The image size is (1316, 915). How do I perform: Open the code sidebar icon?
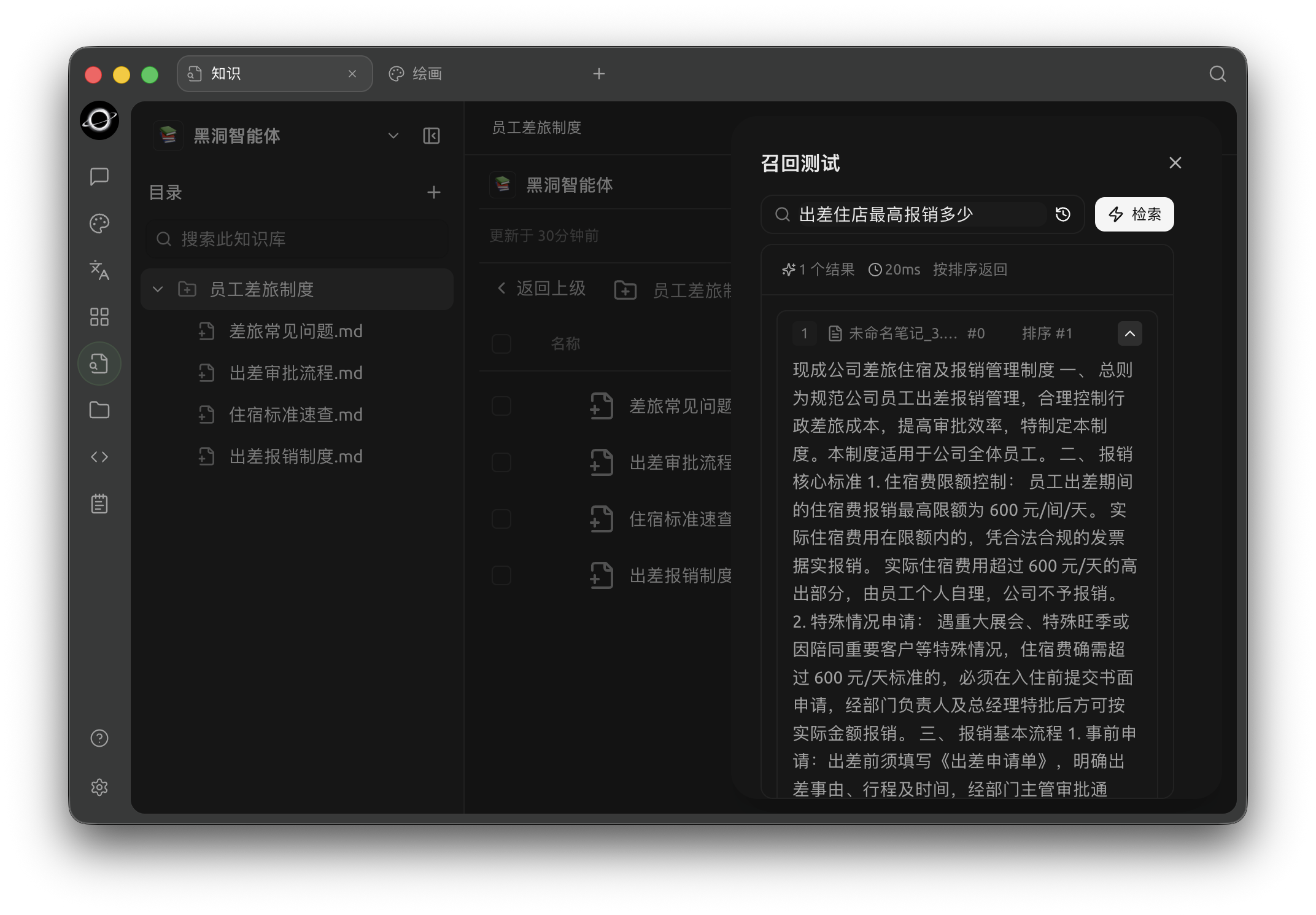99,457
